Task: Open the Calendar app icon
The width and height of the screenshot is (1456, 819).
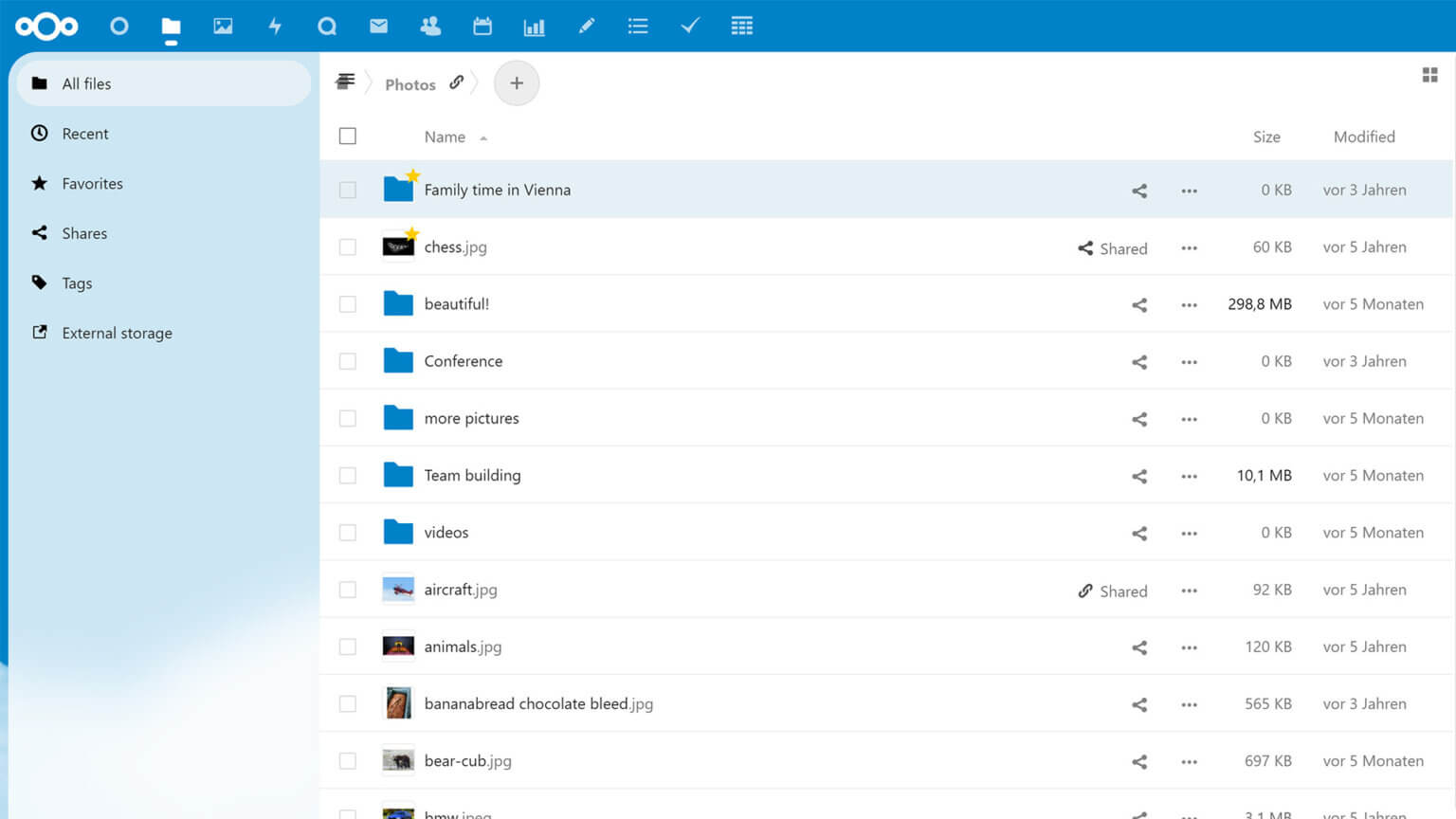Action: pyautogui.click(x=482, y=27)
